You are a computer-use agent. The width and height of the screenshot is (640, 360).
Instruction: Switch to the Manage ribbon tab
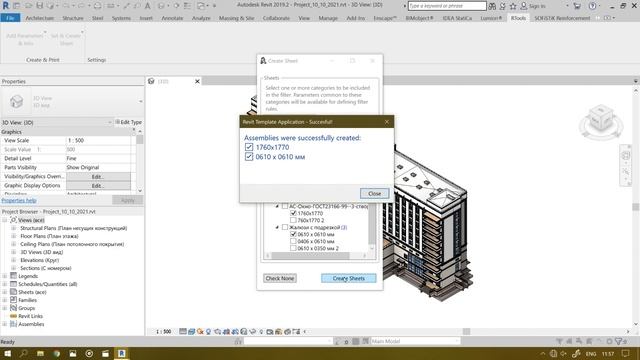click(328, 18)
